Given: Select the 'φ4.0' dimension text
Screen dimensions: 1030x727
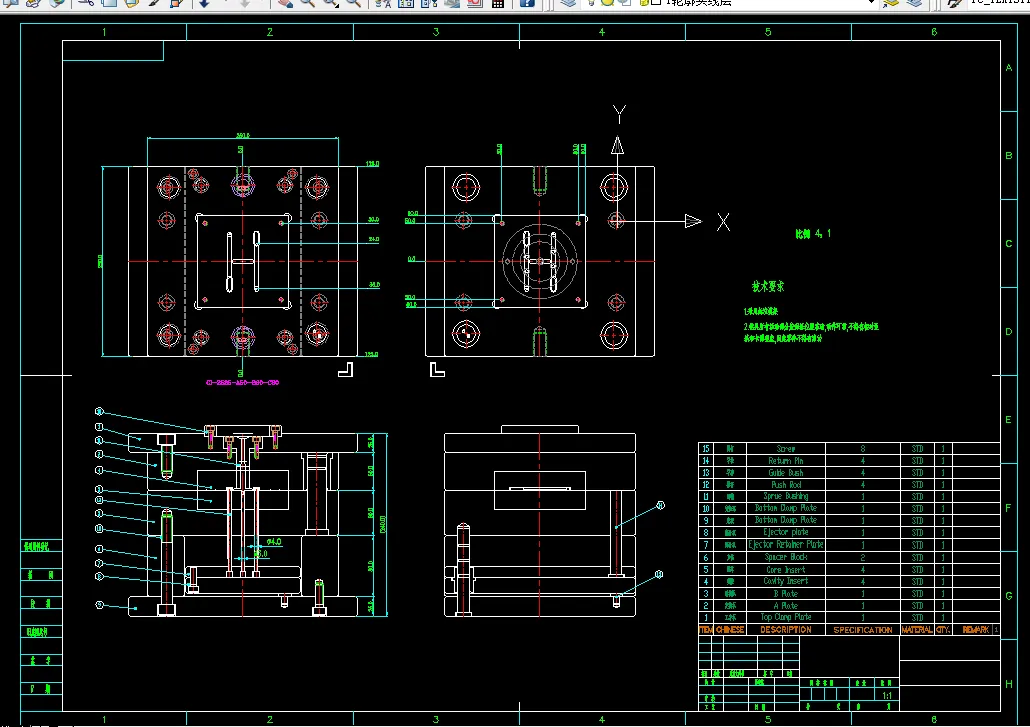Looking at the screenshot, I should tap(274, 542).
